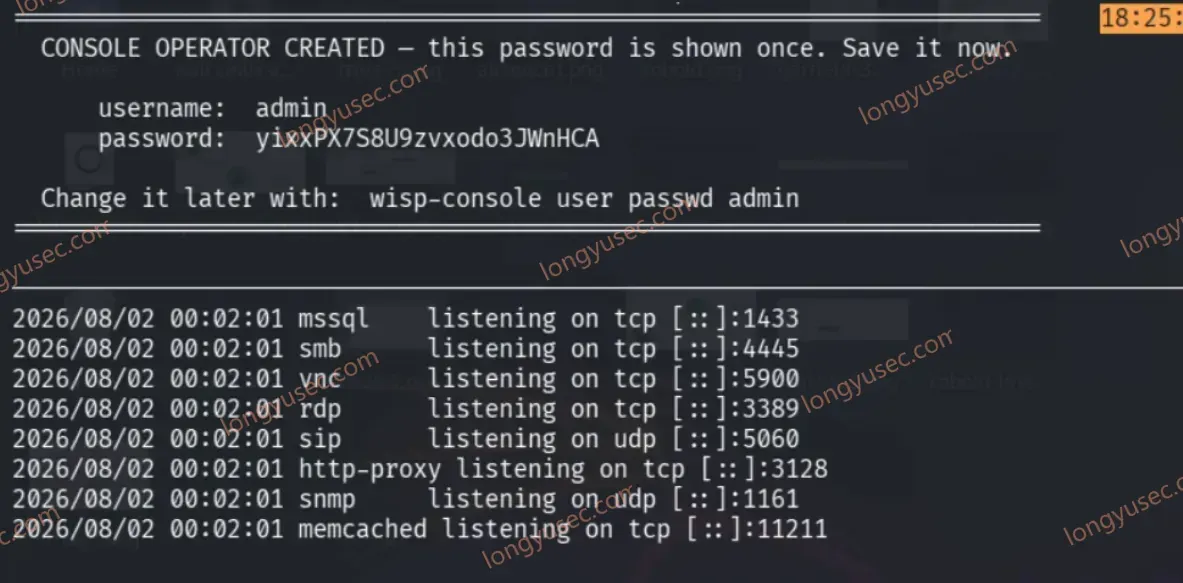Click the wisp-console user passwd admin command
This screenshot has height=583, width=1183.
pyautogui.click(x=585, y=198)
